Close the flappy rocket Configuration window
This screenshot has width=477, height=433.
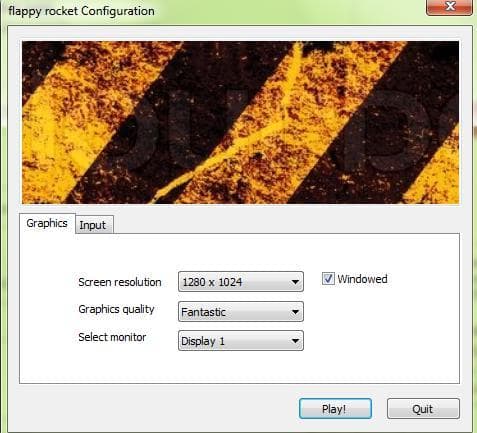(x=449, y=7)
